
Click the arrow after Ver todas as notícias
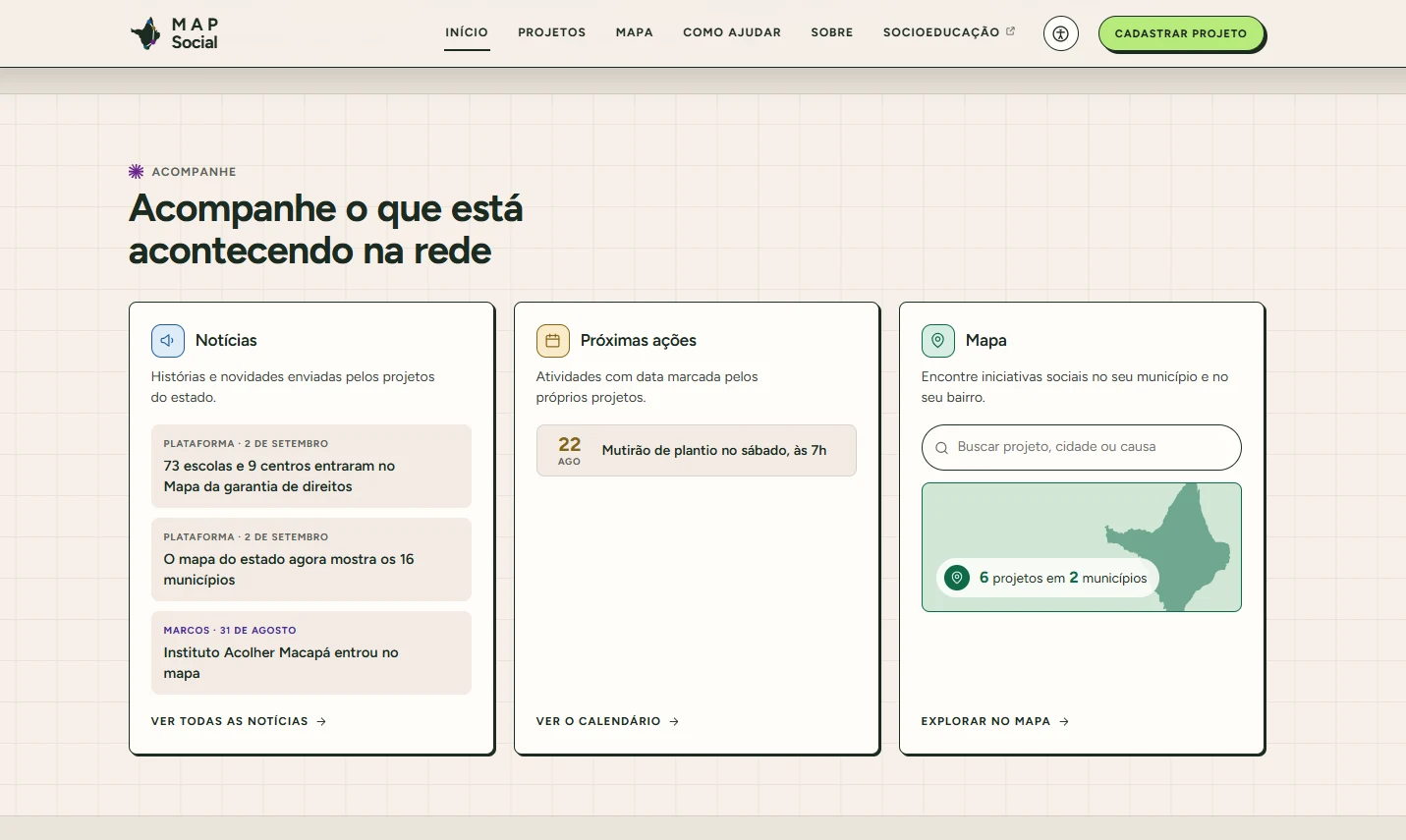pyautogui.click(x=321, y=721)
